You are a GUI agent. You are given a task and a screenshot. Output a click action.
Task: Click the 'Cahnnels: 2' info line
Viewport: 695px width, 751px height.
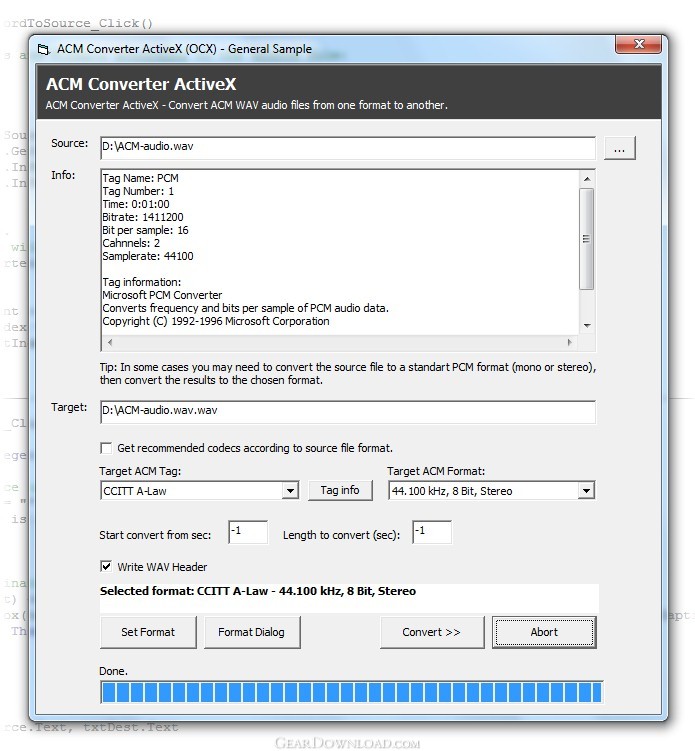[x=131, y=243]
